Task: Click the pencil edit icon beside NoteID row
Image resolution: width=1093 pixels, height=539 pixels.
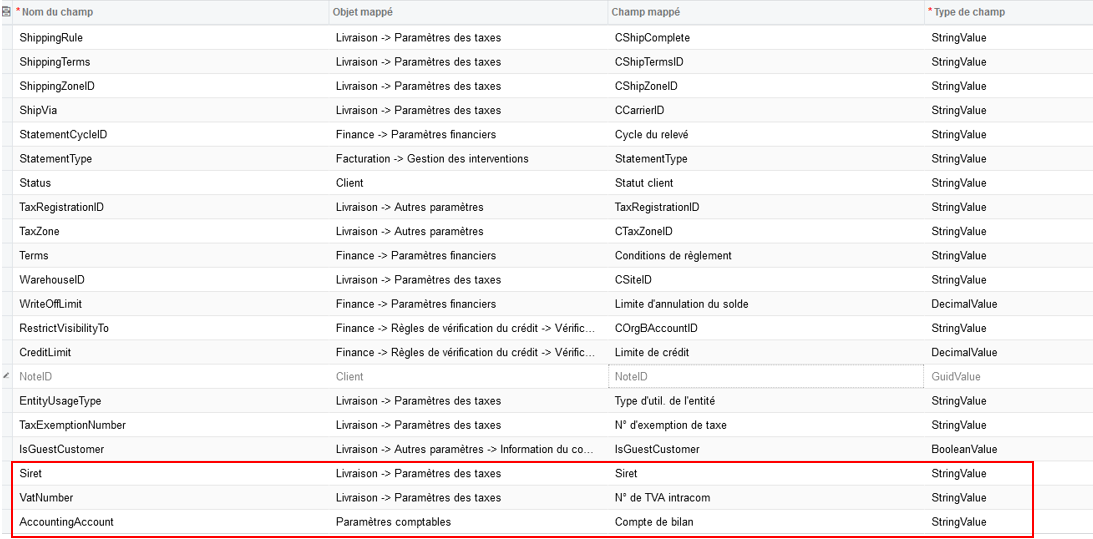Action: pos(6,376)
